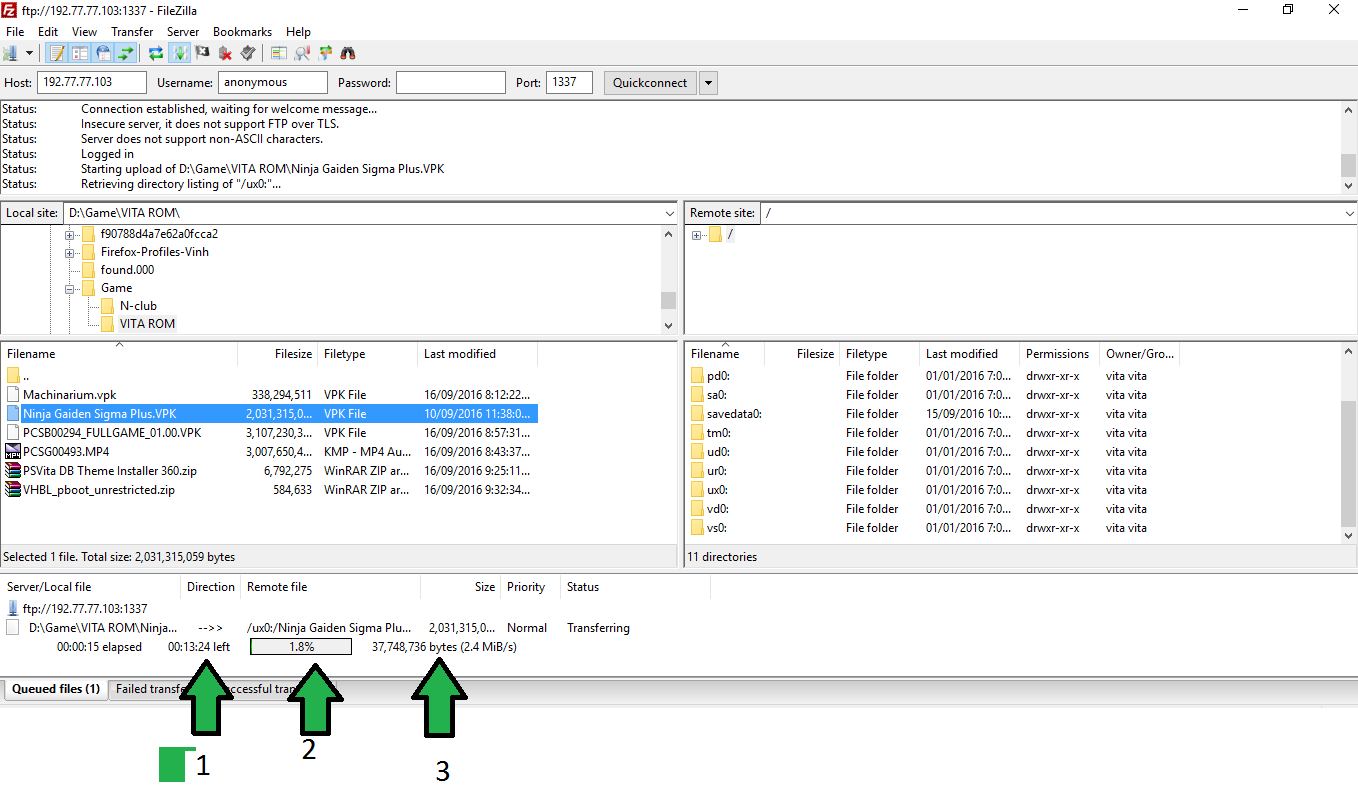Click the Host input field
The height and width of the screenshot is (804, 1358).
92,82
